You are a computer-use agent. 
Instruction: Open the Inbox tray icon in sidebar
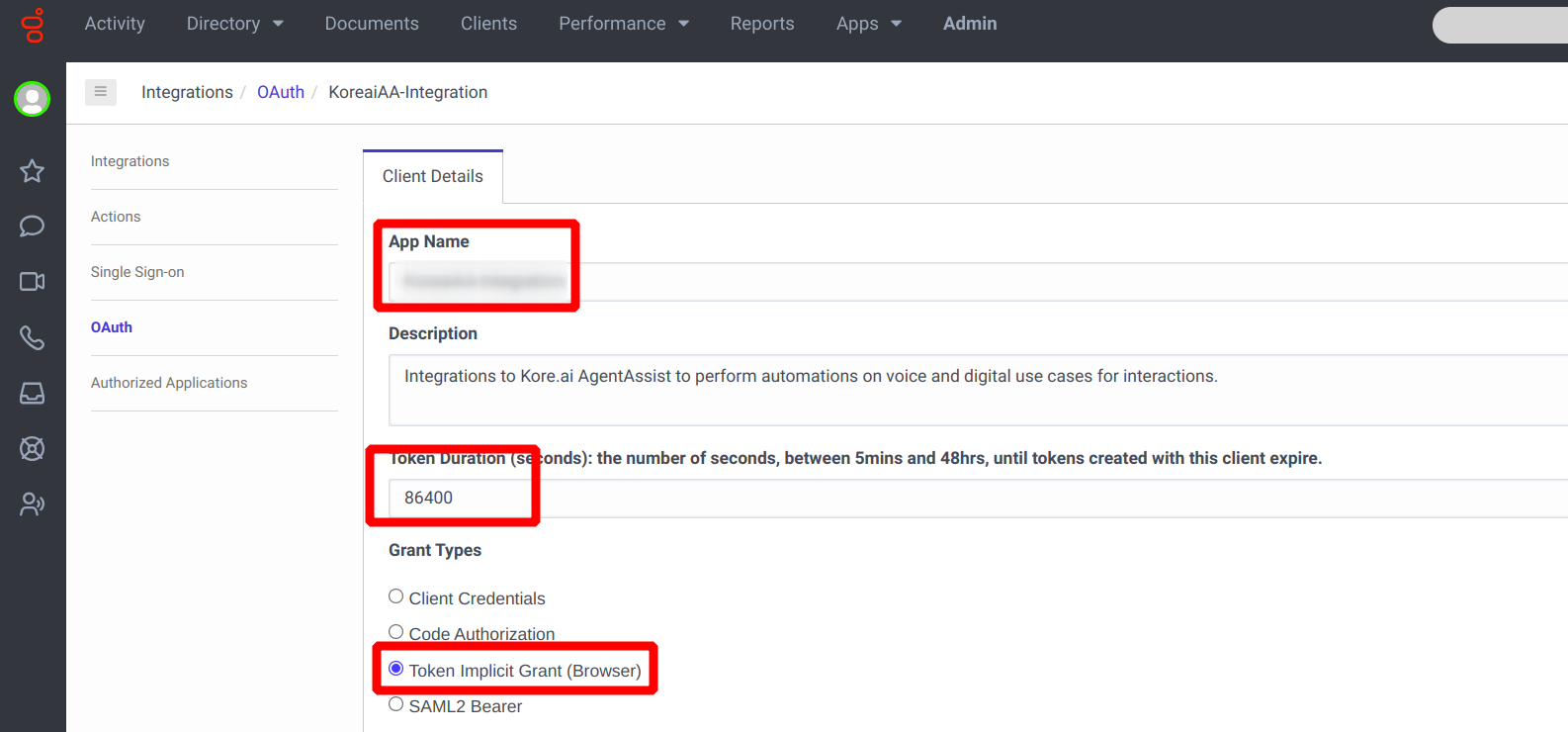coord(32,394)
